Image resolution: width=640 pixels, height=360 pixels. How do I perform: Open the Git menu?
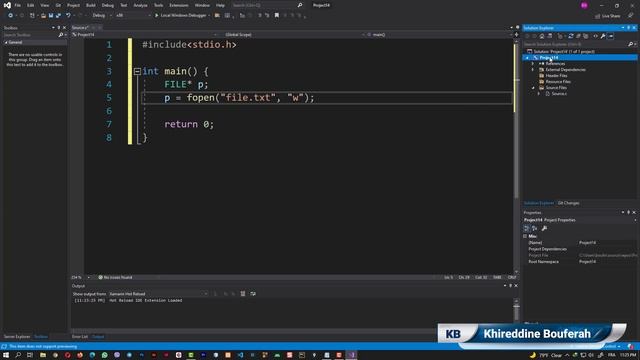[x=58, y=5]
